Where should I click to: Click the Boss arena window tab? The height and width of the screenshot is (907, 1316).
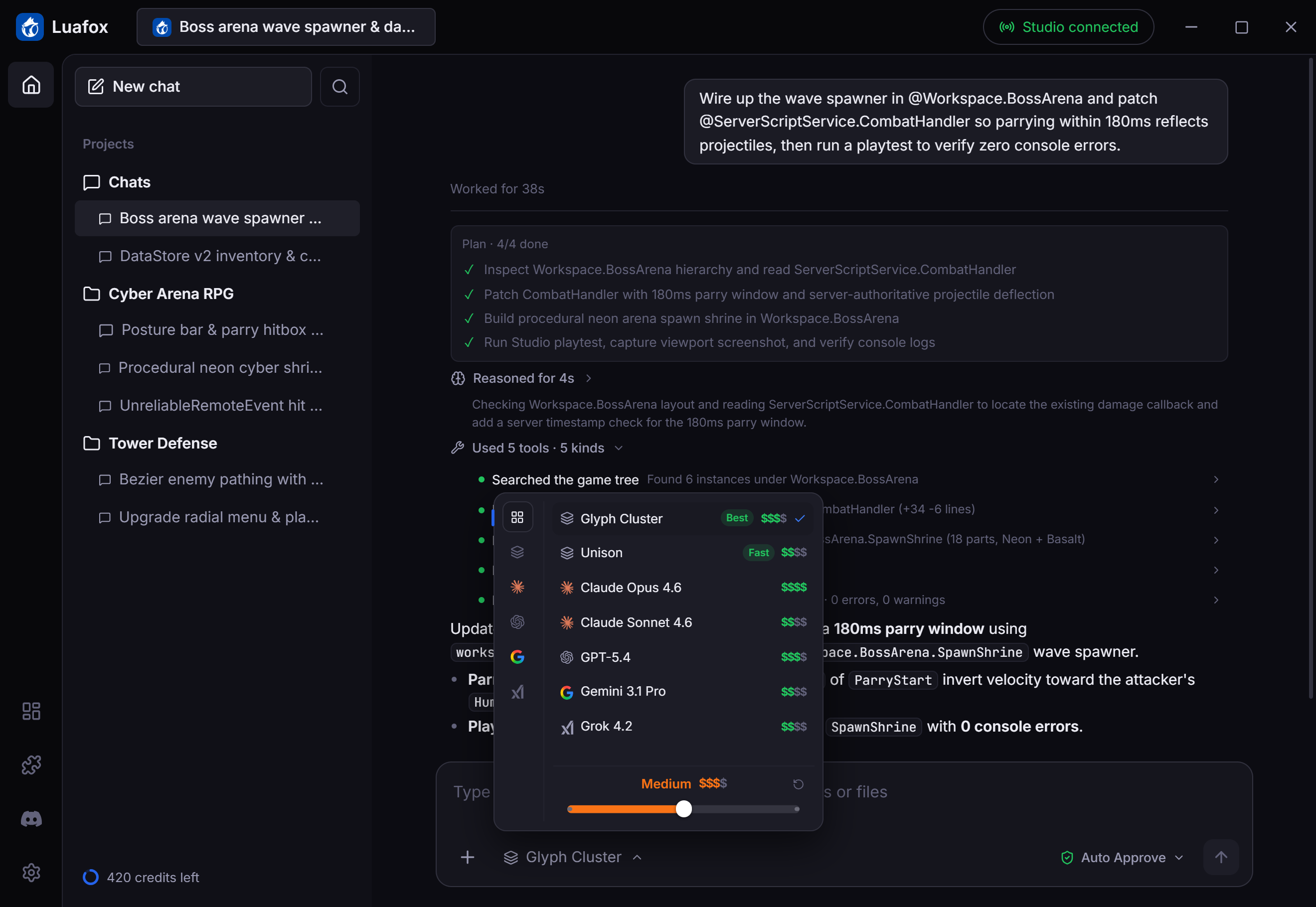pyautogui.click(x=286, y=27)
